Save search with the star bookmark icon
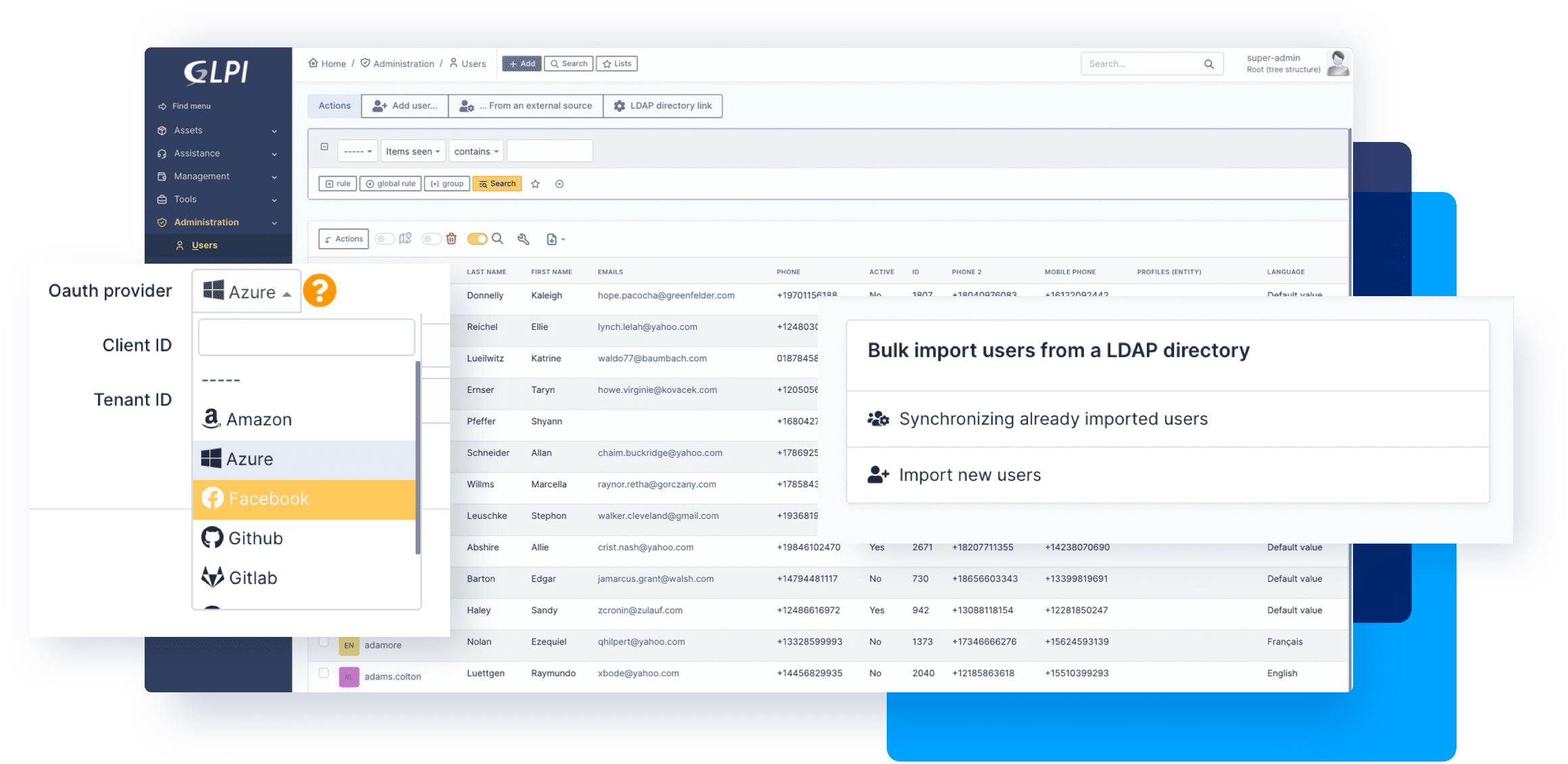 (x=535, y=184)
